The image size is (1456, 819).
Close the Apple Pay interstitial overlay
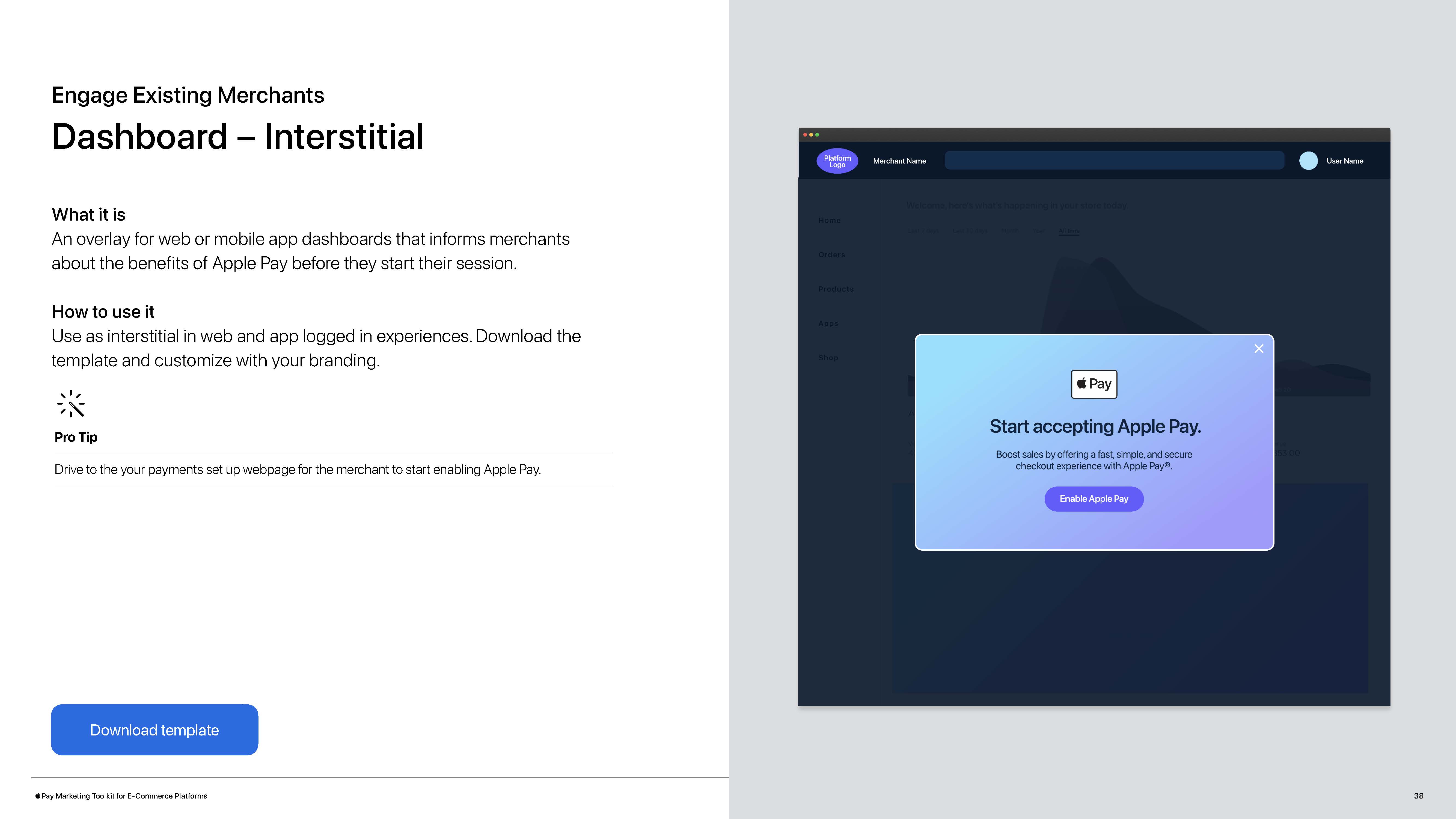[x=1259, y=349]
